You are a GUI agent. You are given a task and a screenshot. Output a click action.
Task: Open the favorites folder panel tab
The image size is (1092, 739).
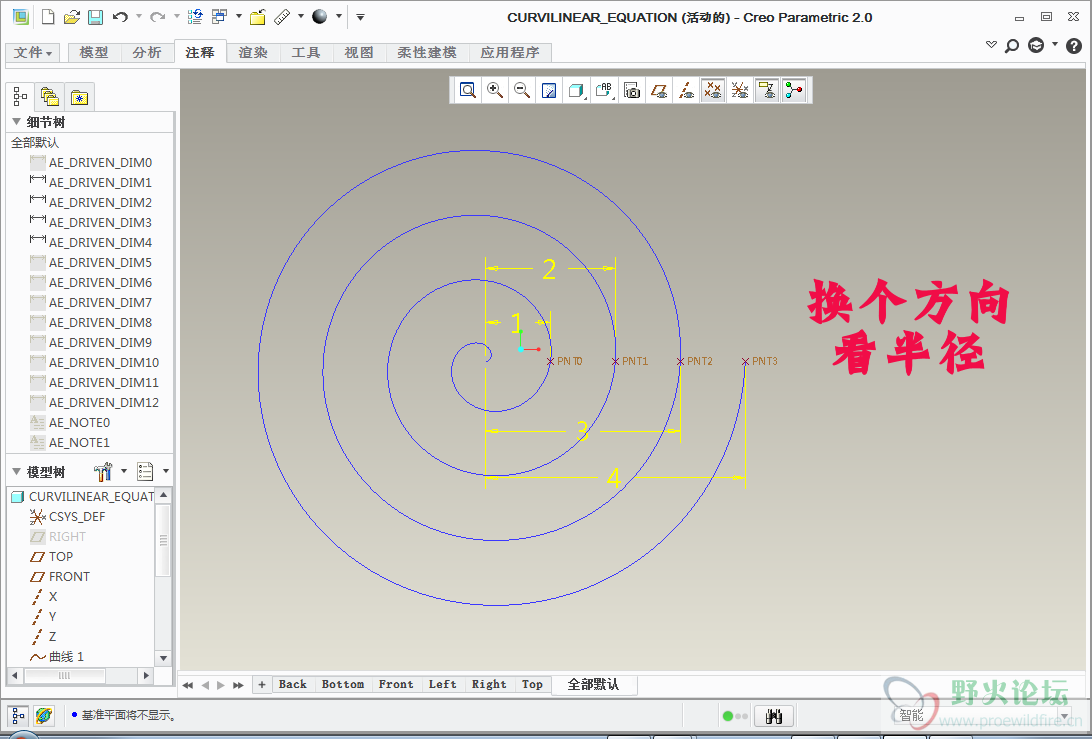point(79,97)
